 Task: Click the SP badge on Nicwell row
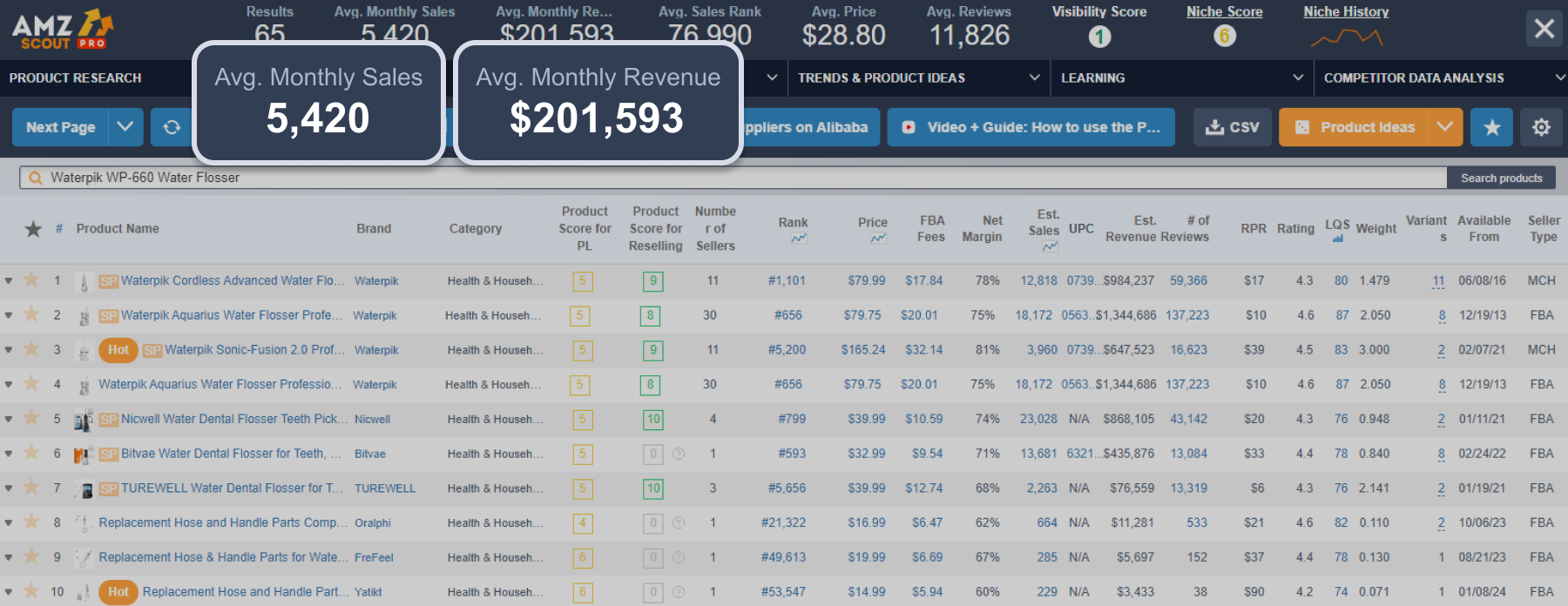[x=109, y=420]
